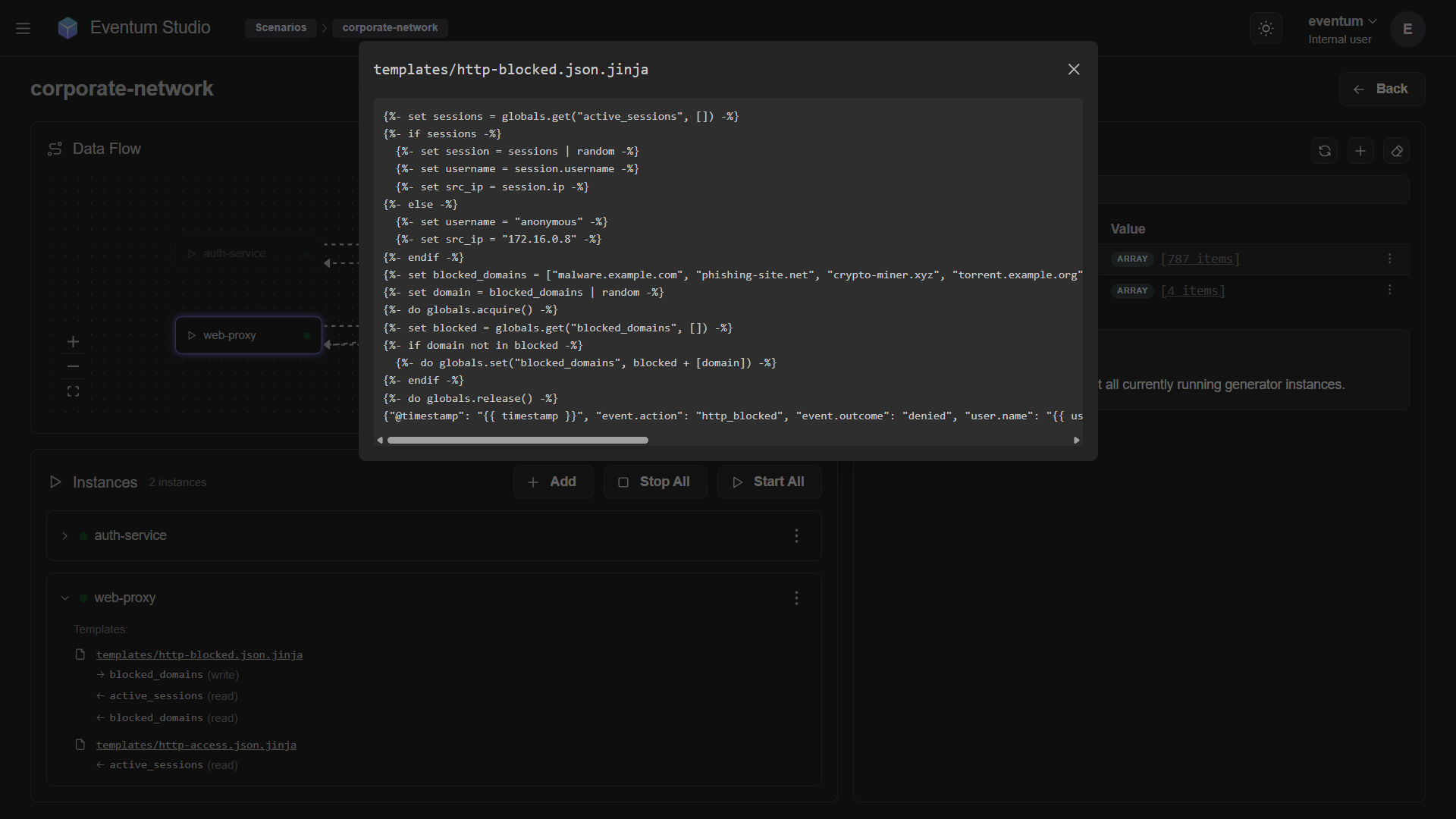1456x819 pixels.
Task: Select corporate-network breadcrumb item
Action: pos(390,28)
